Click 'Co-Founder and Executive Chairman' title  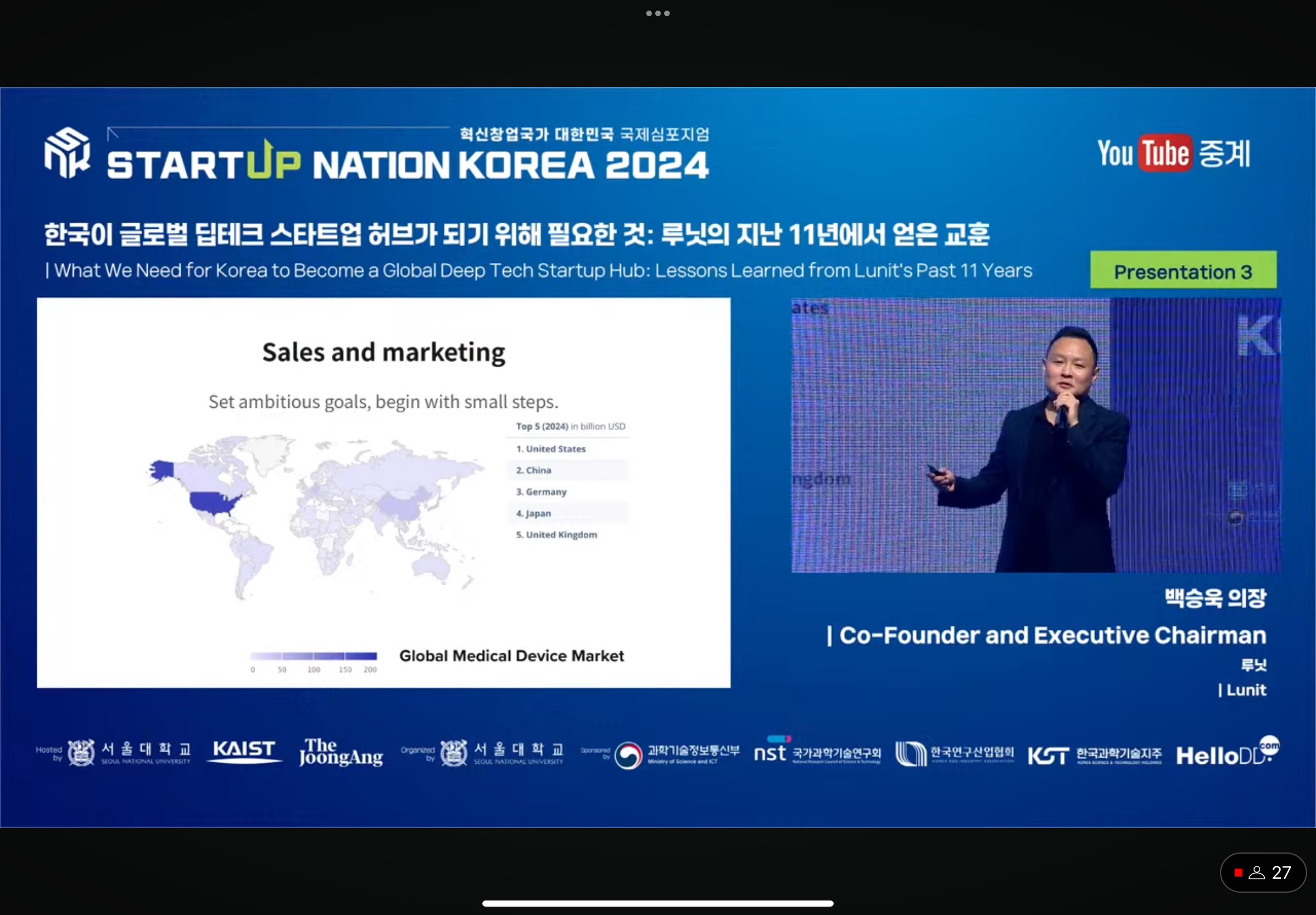(x=1046, y=635)
